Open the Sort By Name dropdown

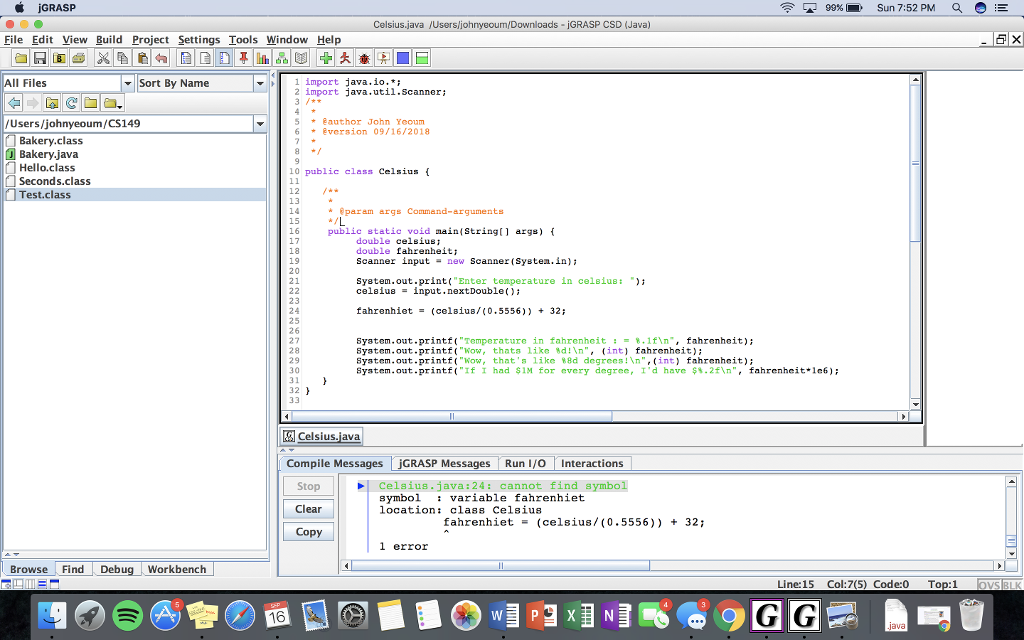pyautogui.click(x=259, y=82)
